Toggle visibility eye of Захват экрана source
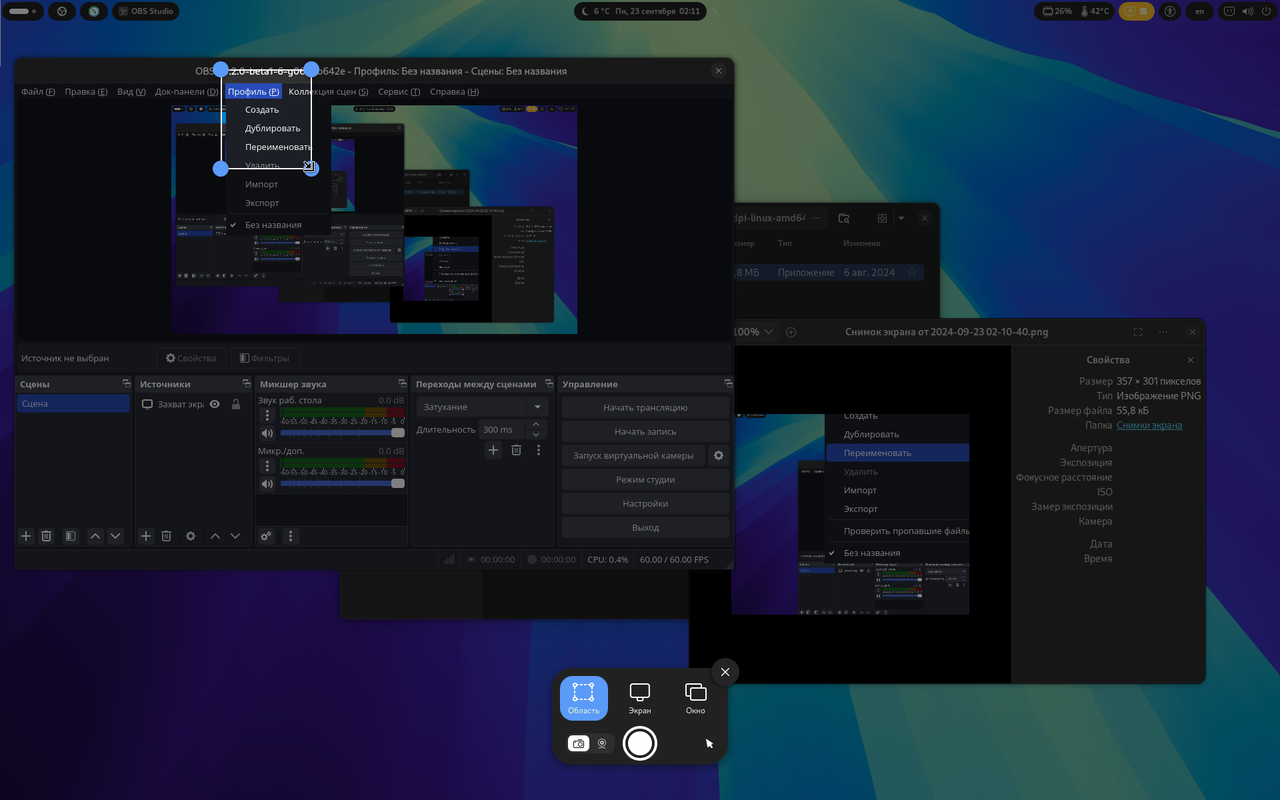The image size is (1280, 800). (214, 404)
